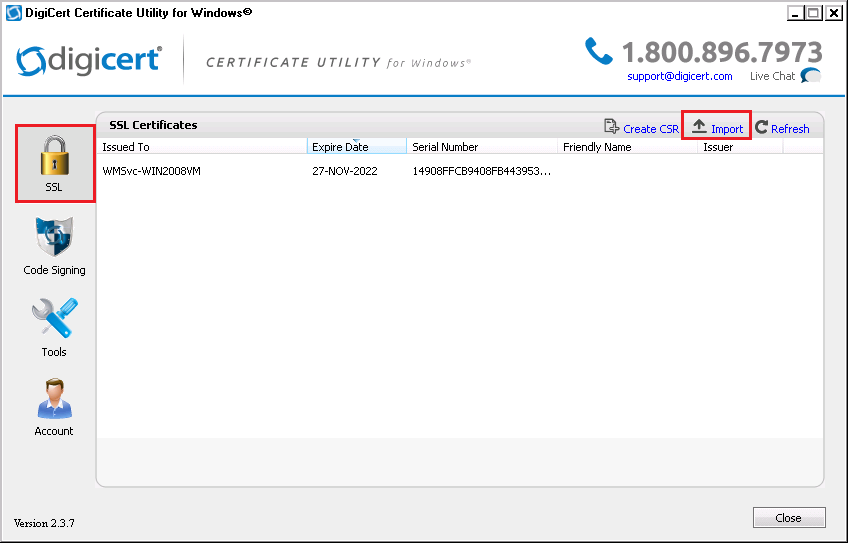848x543 pixels.
Task: Click the DigiCert title bar app icon
Action: pos(13,13)
